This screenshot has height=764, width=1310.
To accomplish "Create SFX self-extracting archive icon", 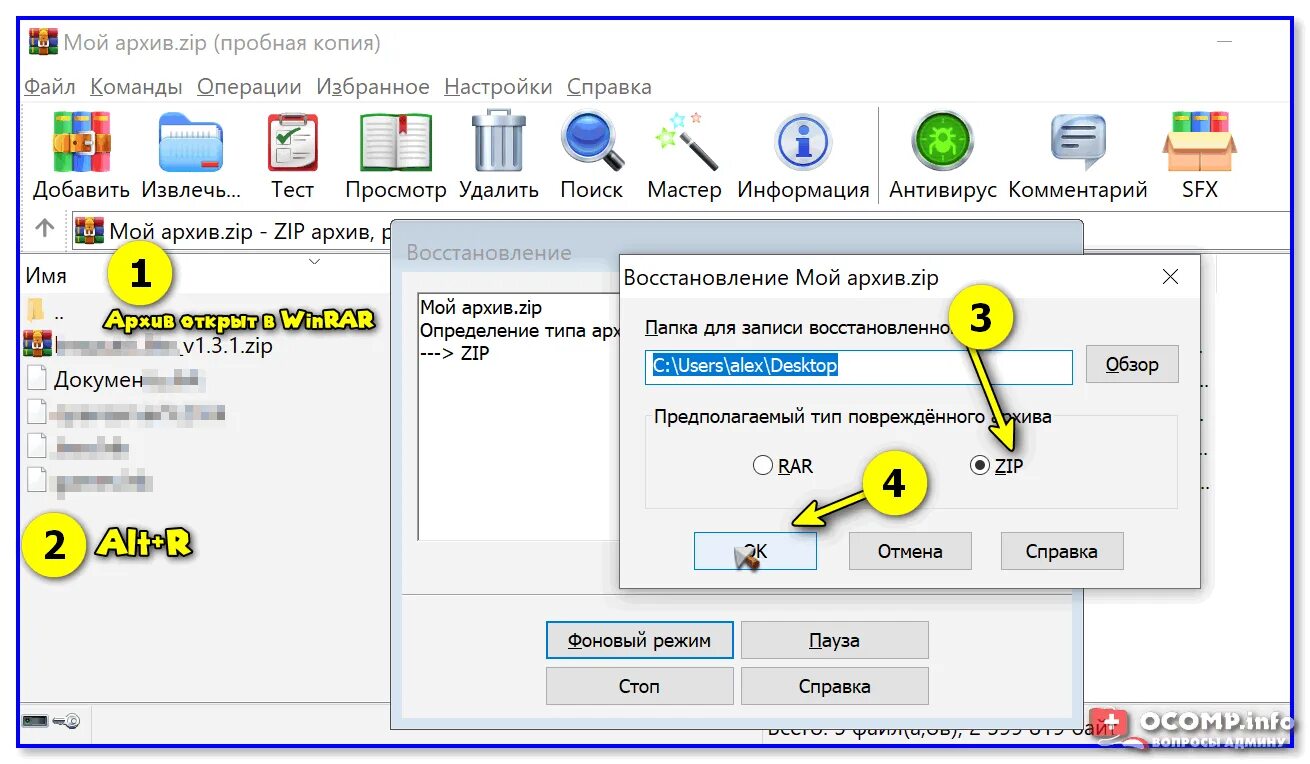I will click(1199, 141).
